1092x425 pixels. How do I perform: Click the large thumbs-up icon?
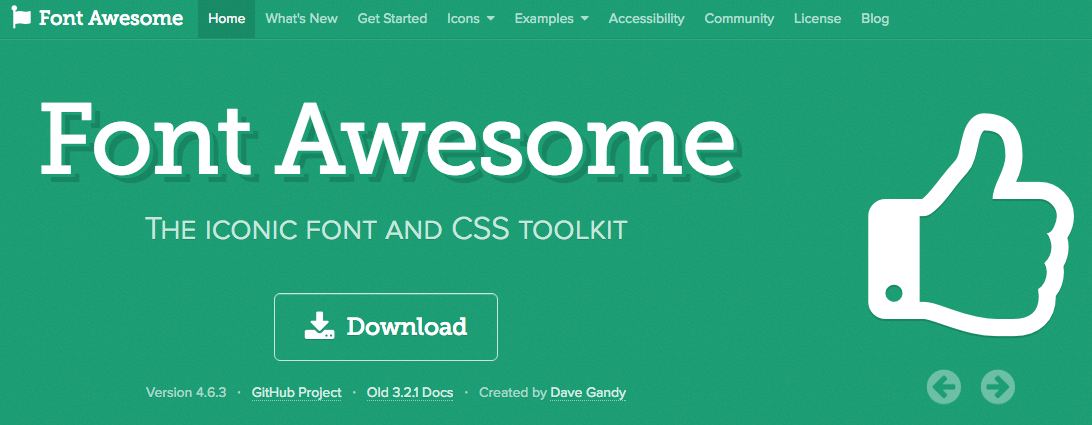(971, 224)
